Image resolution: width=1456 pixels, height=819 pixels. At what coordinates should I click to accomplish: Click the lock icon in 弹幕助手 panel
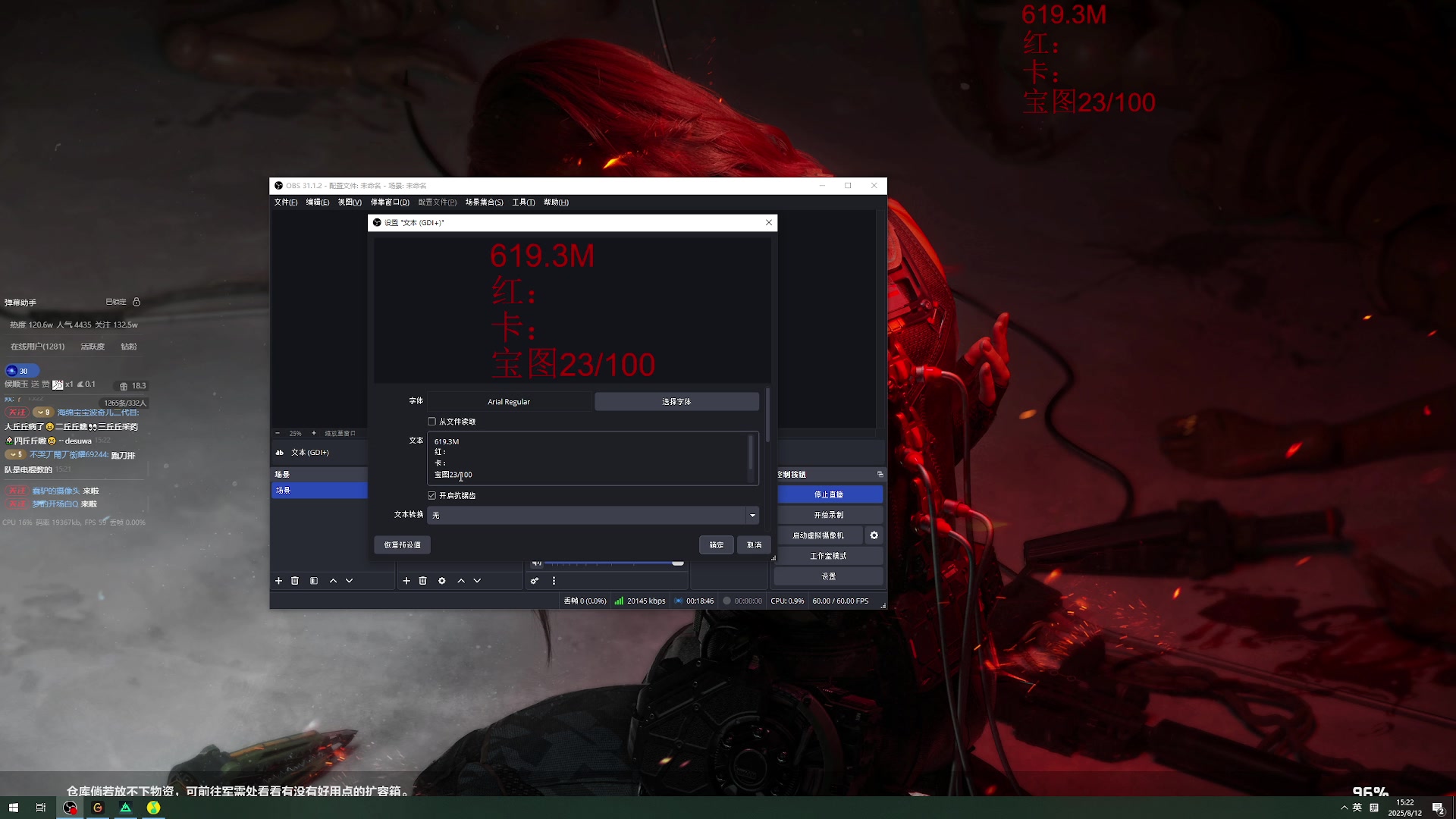(136, 302)
